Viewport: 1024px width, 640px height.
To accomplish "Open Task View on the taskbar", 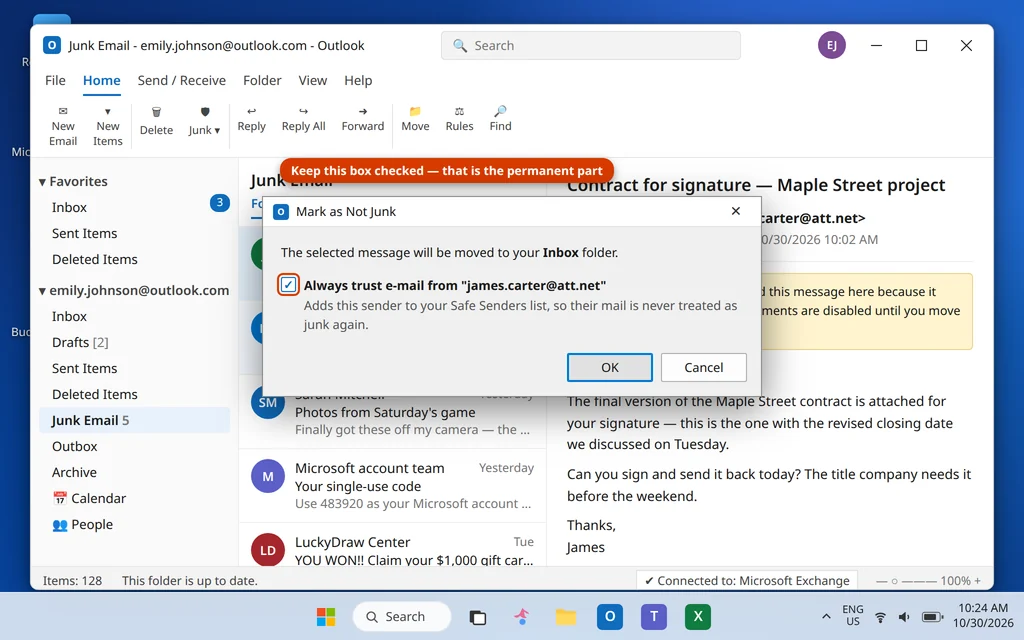I will [478, 617].
